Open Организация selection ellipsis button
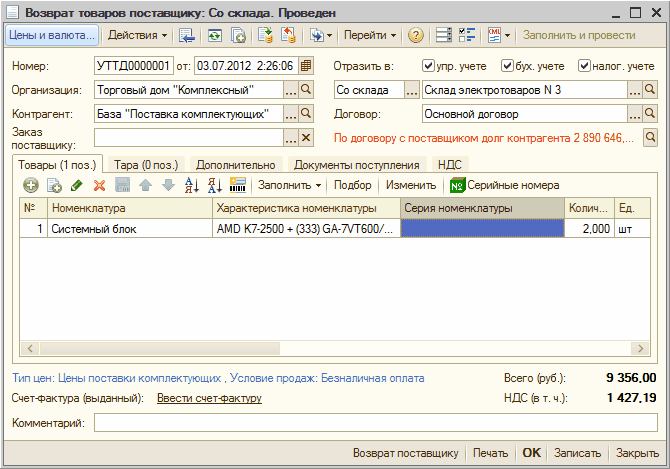Image resolution: width=670 pixels, height=469 pixels. click(291, 90)
